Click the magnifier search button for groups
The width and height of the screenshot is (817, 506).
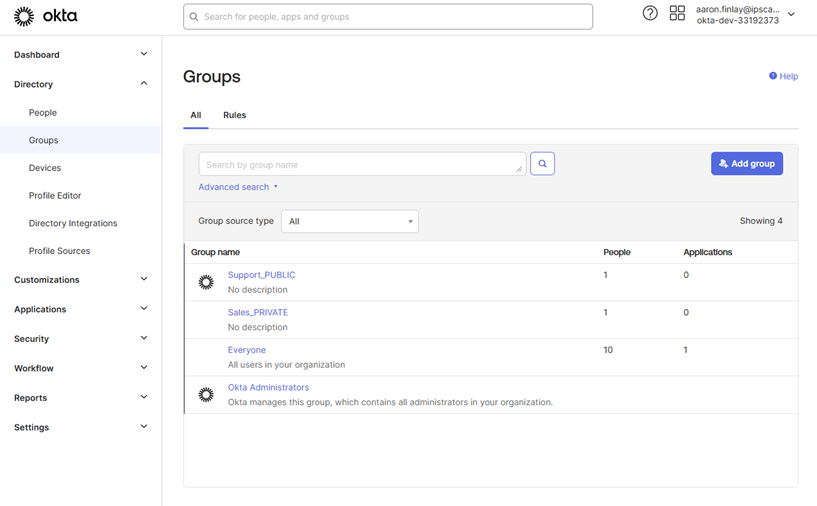click(x=542, y=164)
